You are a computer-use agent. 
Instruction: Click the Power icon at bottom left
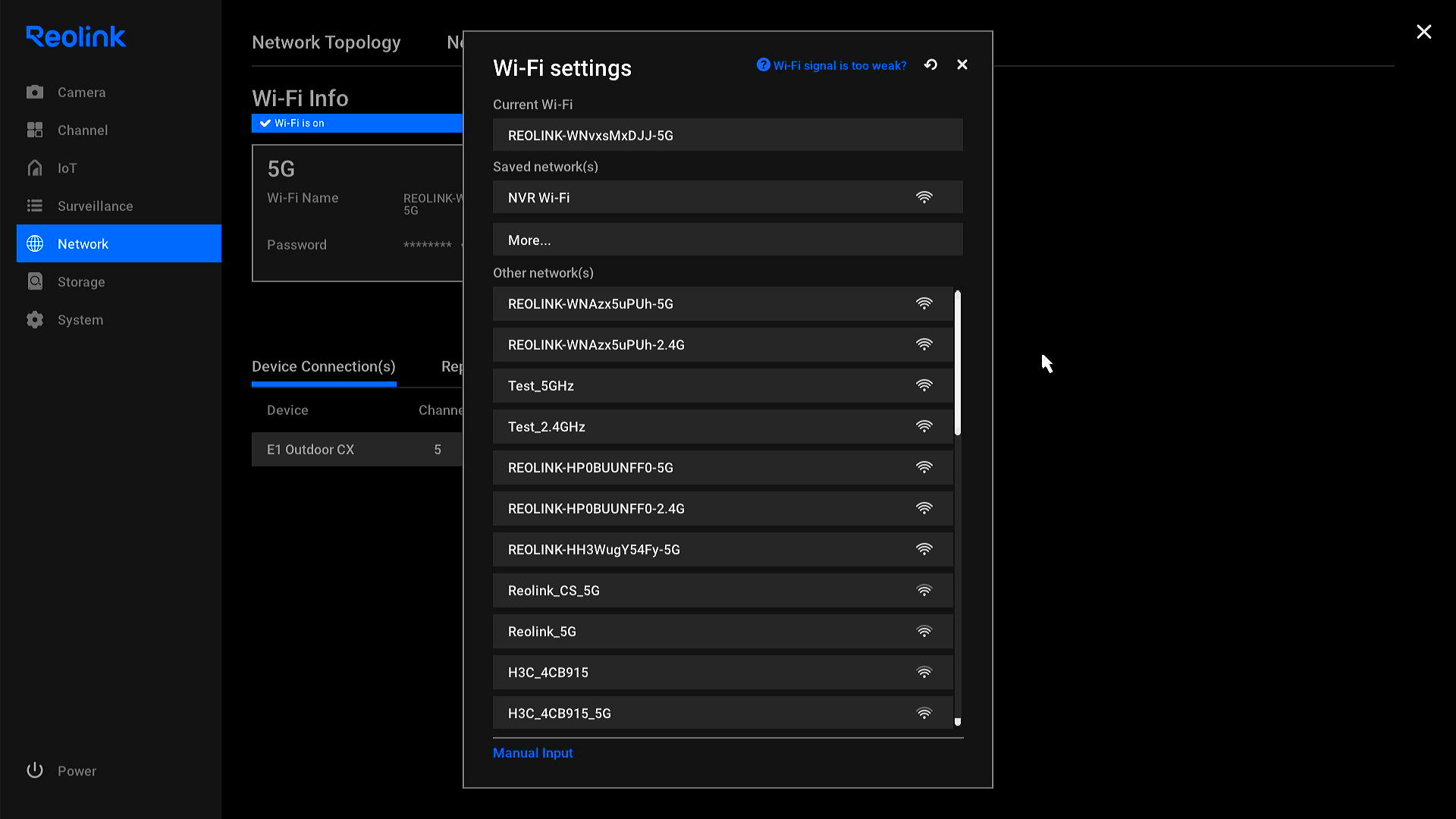pos(35,770)
